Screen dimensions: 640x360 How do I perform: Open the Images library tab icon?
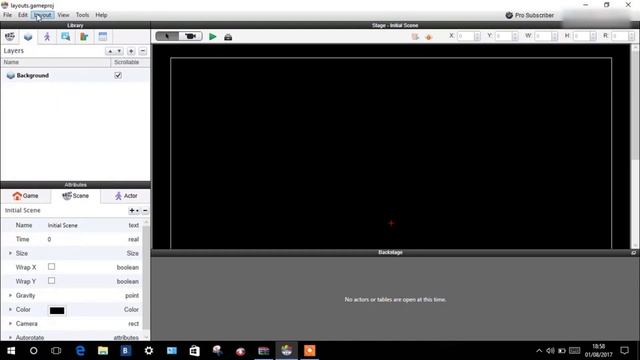tap(65, 37)
